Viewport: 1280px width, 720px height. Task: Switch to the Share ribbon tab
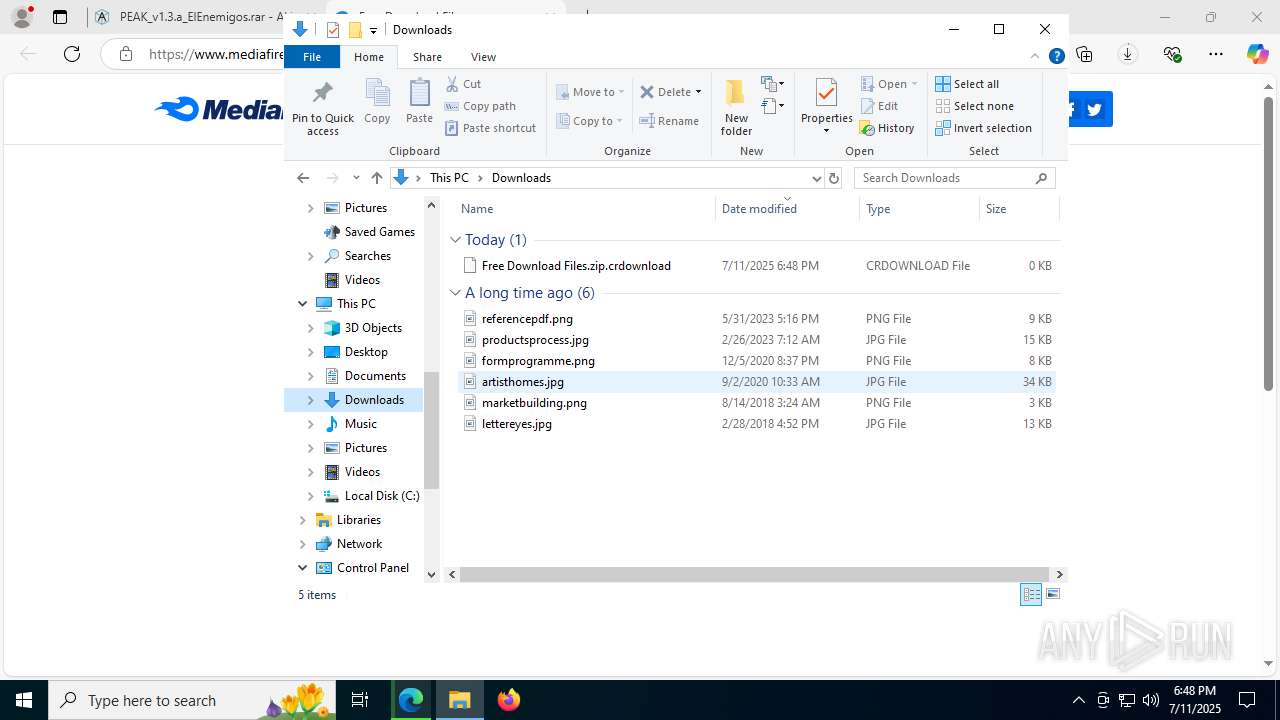(427, 57)
